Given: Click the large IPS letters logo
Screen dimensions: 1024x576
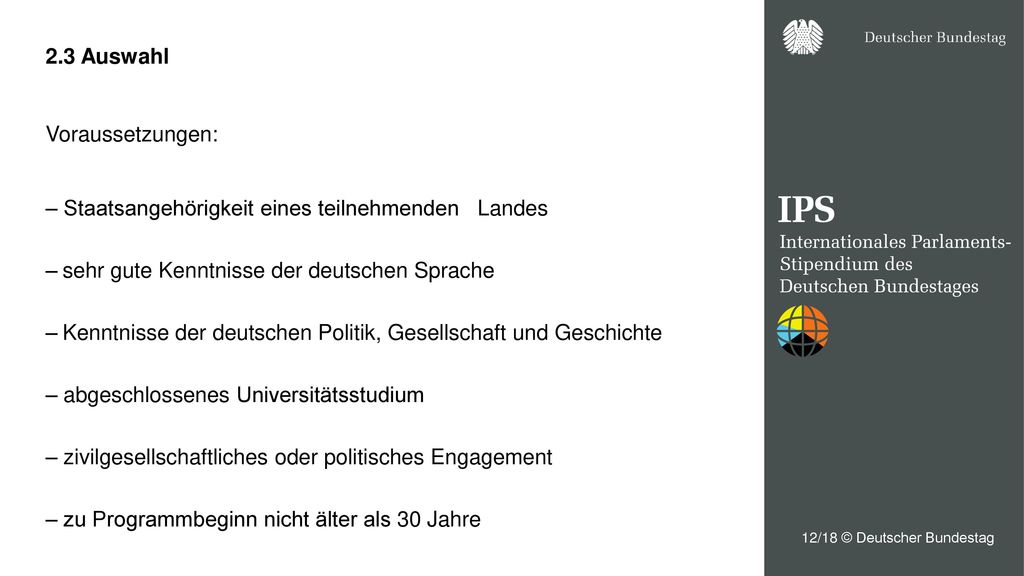Looking at the screenshot, I should 806,210.
